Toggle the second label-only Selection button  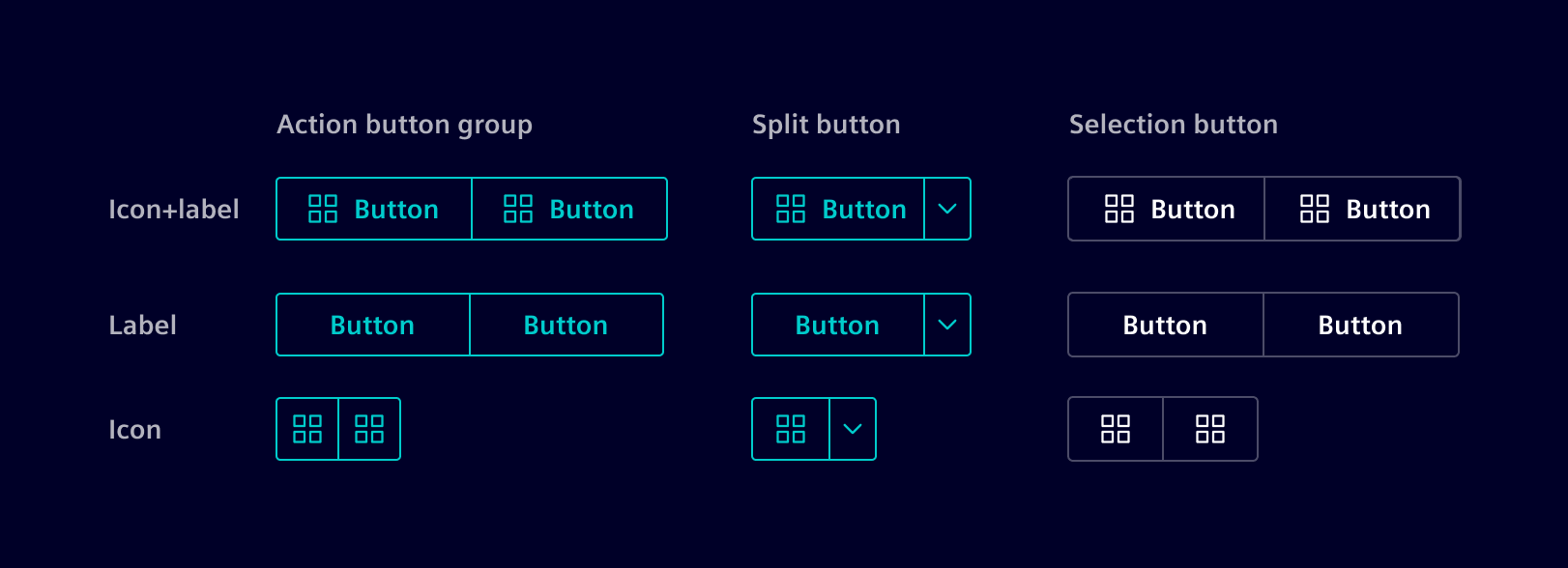click(x=1361, y=325)
